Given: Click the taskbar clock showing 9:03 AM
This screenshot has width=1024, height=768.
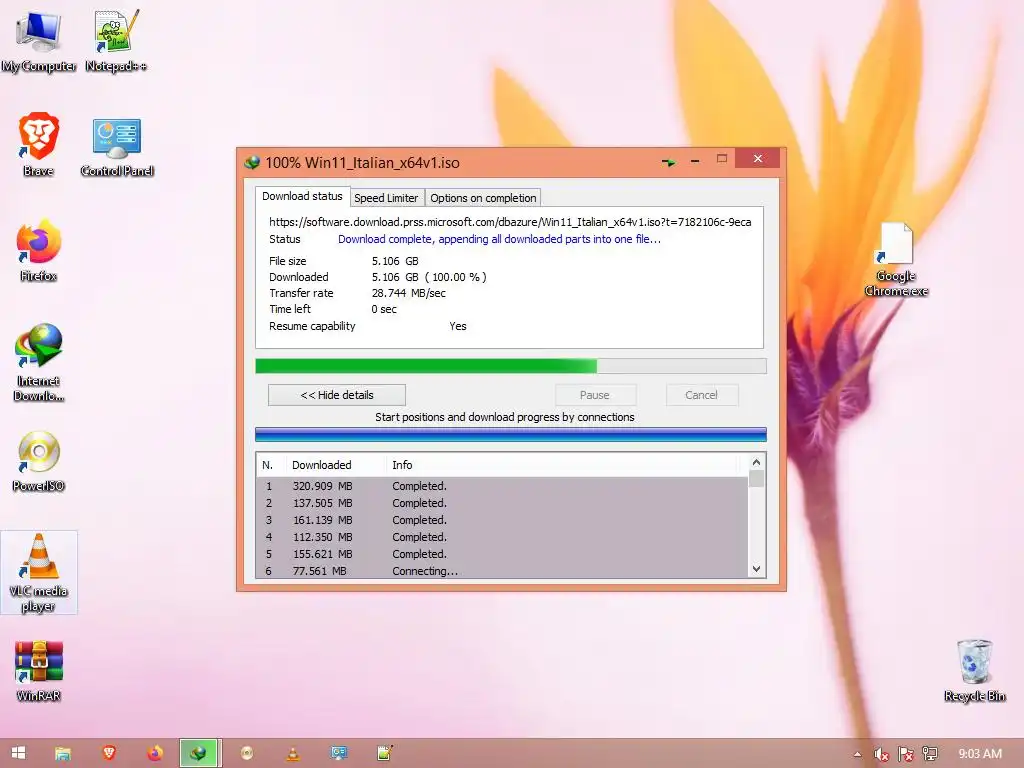Looking at the screenshot, I should (x=980, y=754).
